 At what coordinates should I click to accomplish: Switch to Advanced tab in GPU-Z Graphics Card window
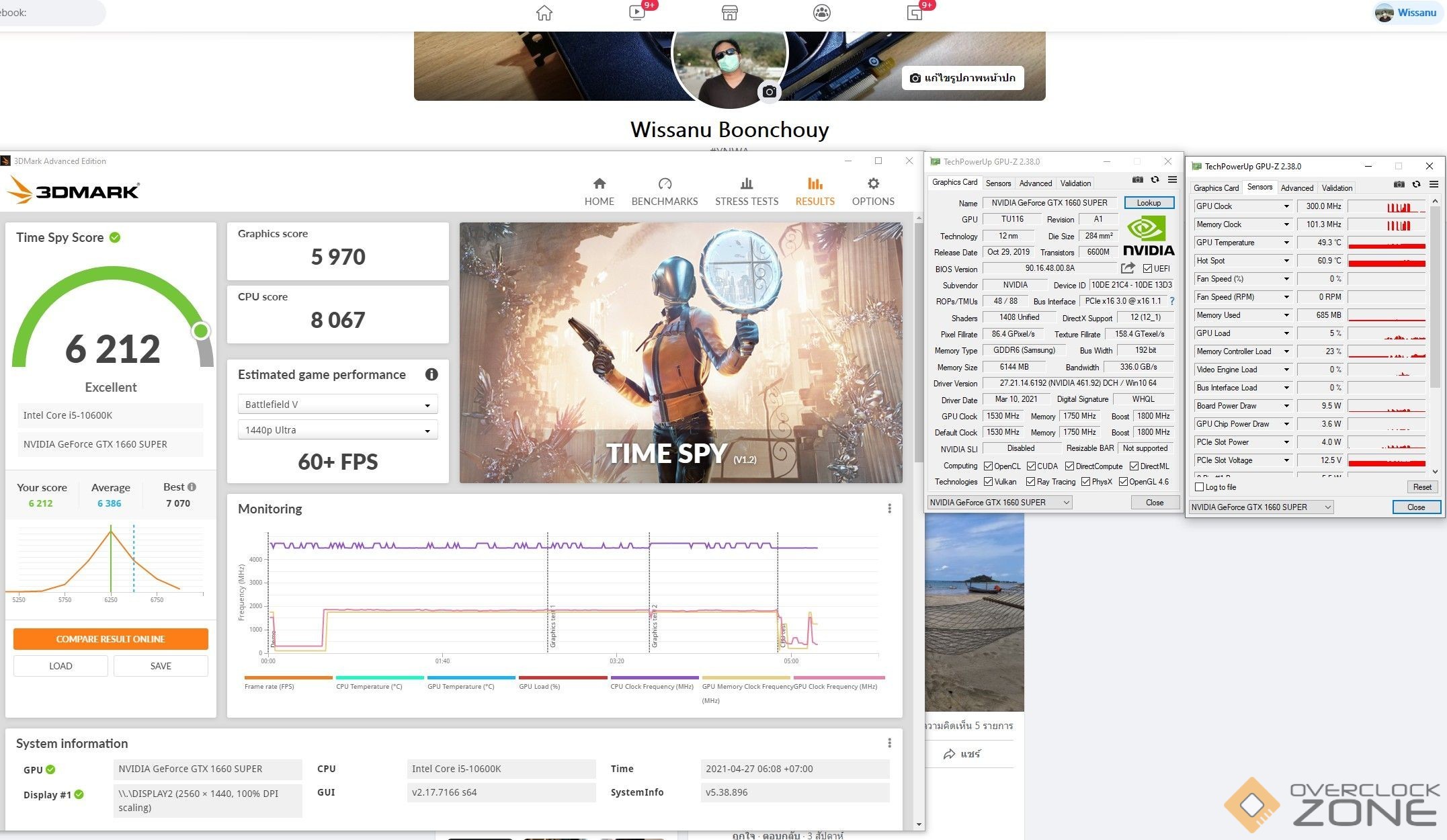[1035, 183]
